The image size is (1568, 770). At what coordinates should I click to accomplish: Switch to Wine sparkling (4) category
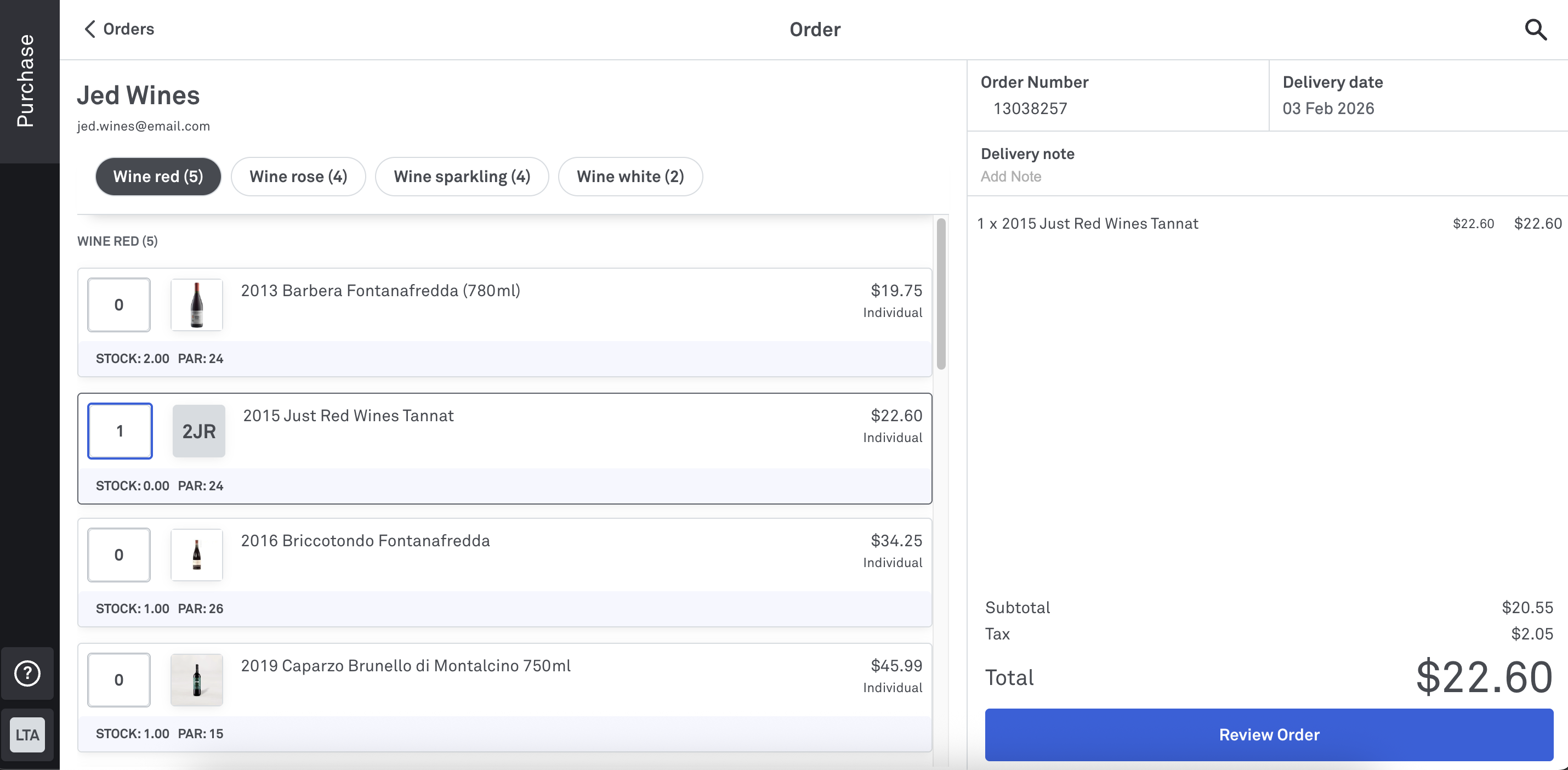(x=462, y=177)
